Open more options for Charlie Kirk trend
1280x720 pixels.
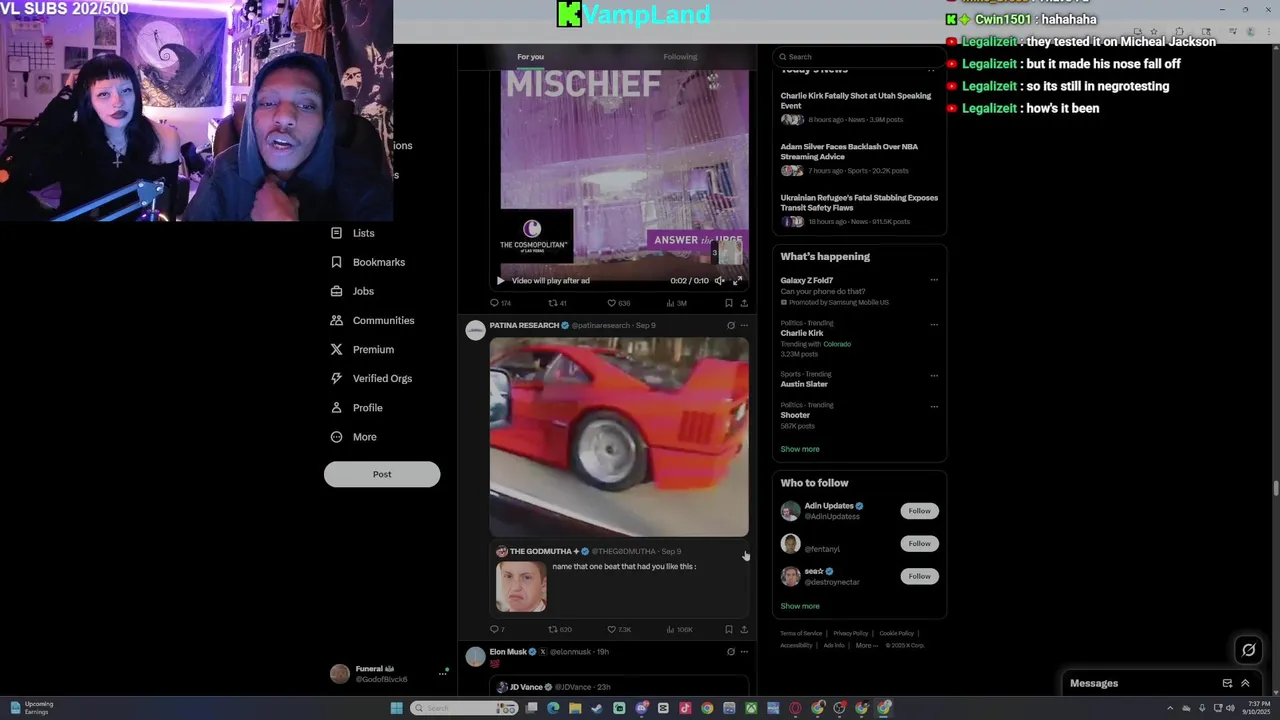(934, 324)
